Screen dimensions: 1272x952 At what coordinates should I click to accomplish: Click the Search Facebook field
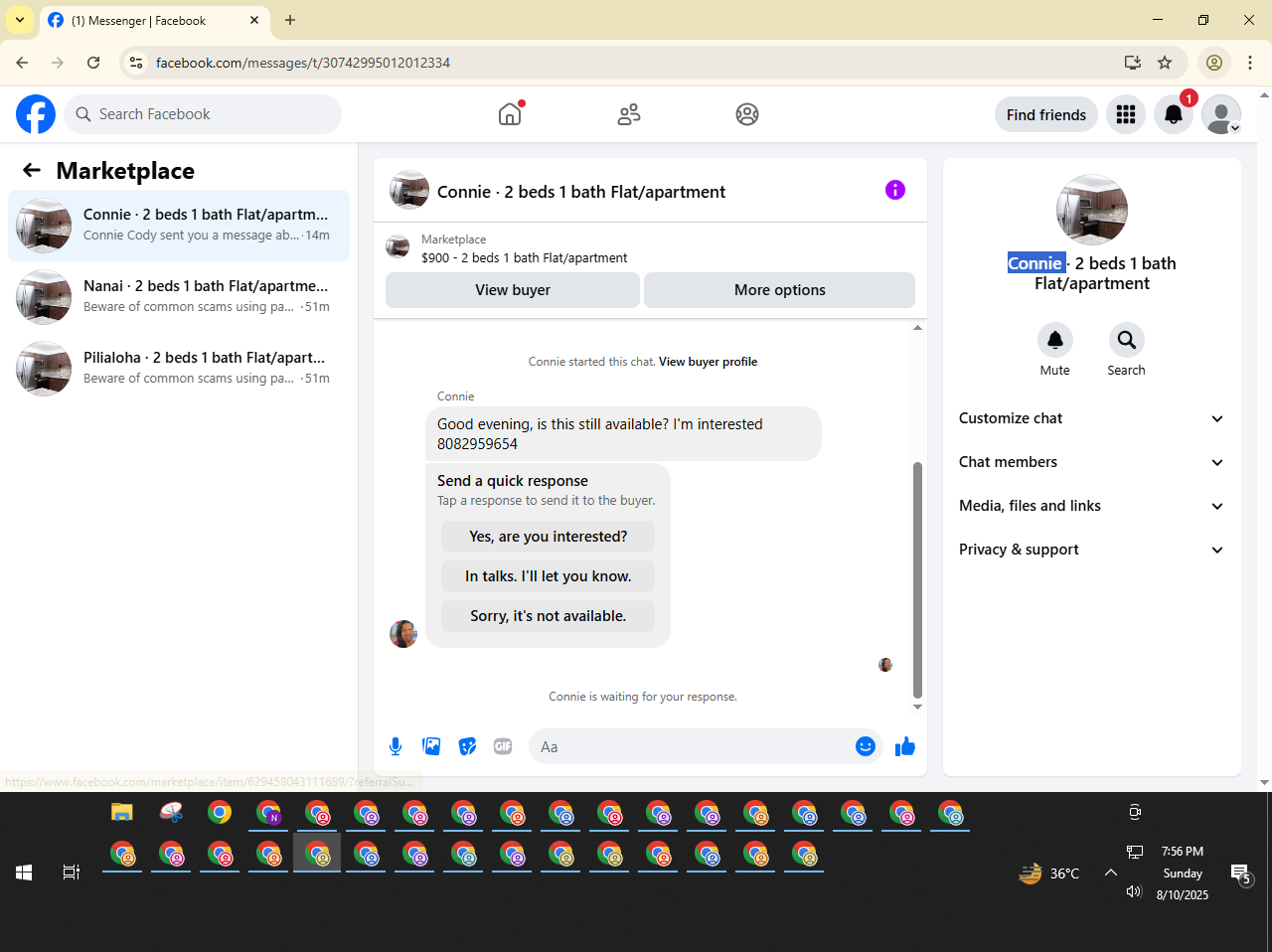coord(203,114)
